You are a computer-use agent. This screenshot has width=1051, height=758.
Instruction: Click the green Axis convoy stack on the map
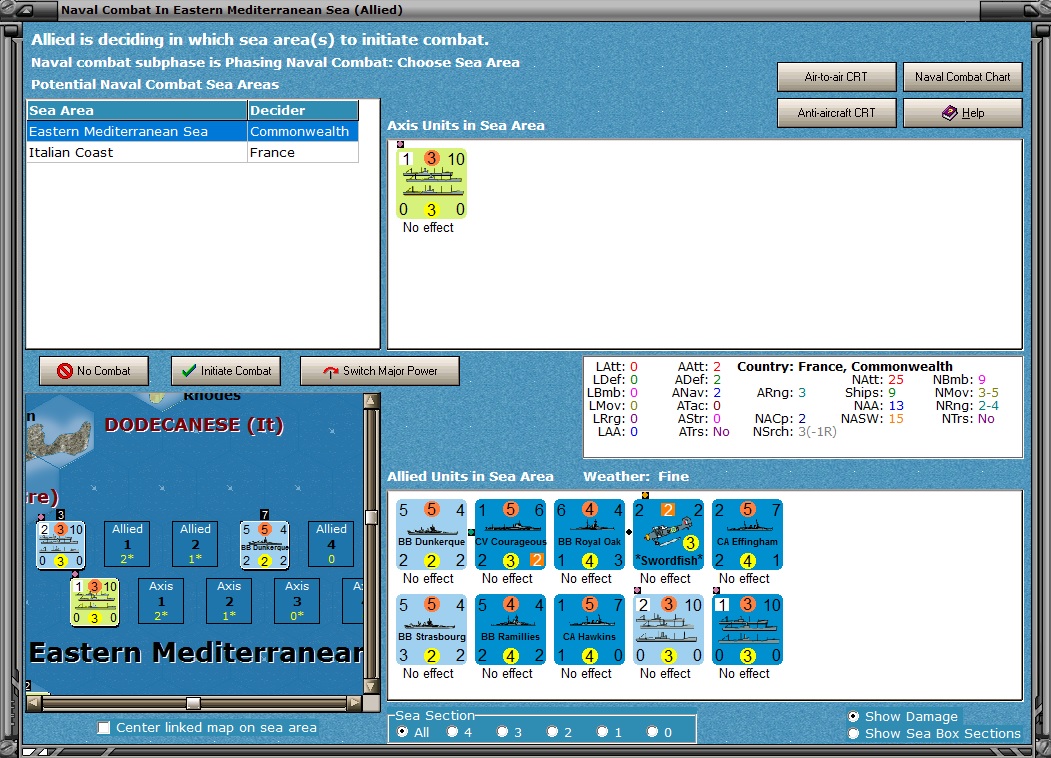pyautogui.click(x=95, y=602)
